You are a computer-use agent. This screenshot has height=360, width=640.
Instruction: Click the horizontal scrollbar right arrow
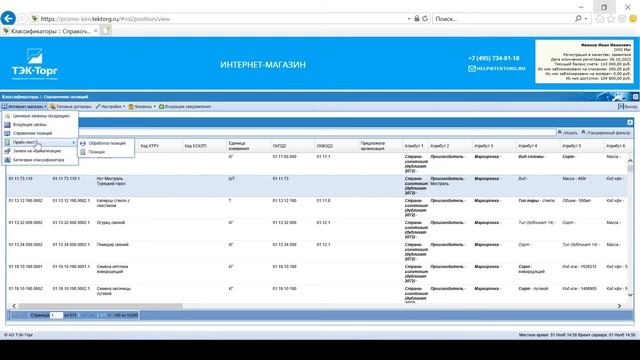pos(619,306)
